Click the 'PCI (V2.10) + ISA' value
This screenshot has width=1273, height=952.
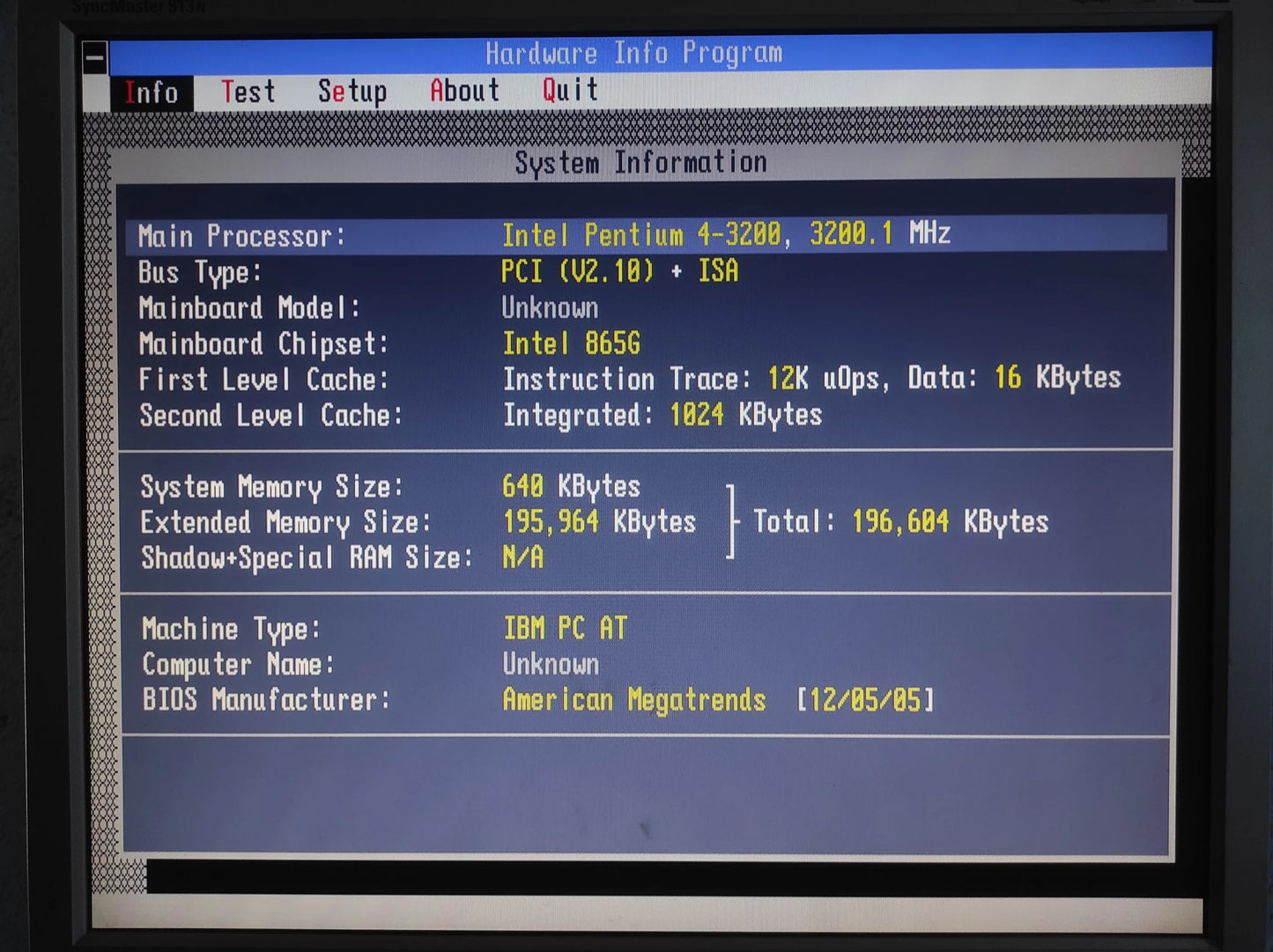(620, 270)
